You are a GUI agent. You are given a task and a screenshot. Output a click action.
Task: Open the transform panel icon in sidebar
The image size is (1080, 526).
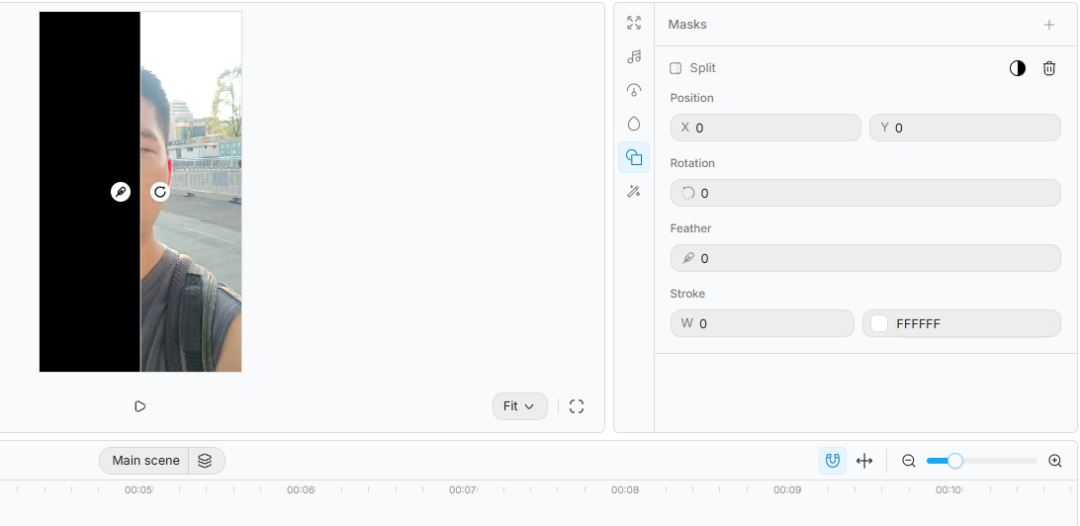point(634,23)
